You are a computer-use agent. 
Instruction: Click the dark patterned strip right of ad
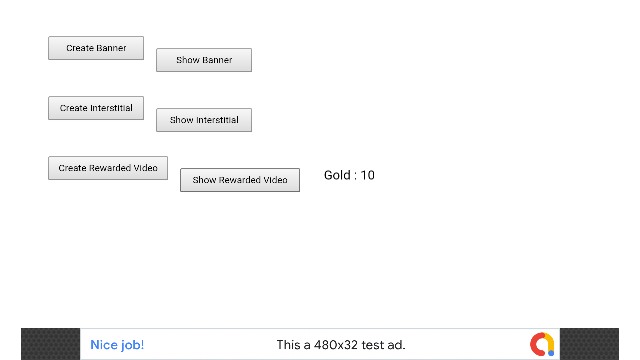(x=589, y=344)
